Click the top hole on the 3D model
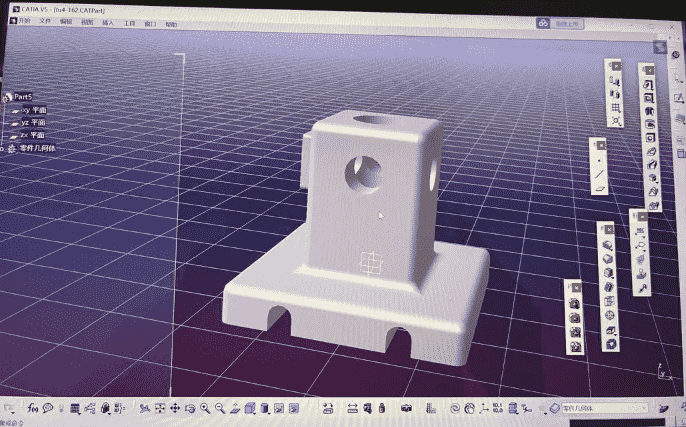 371,121
